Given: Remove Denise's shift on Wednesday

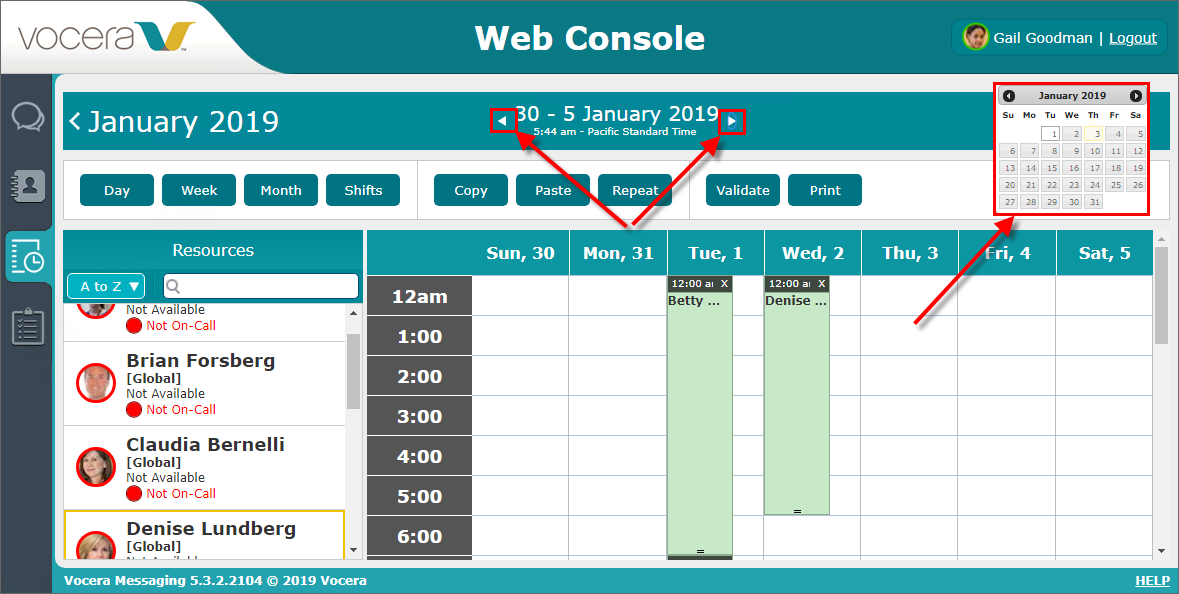Looking at the screenshot, I should 821,284.
